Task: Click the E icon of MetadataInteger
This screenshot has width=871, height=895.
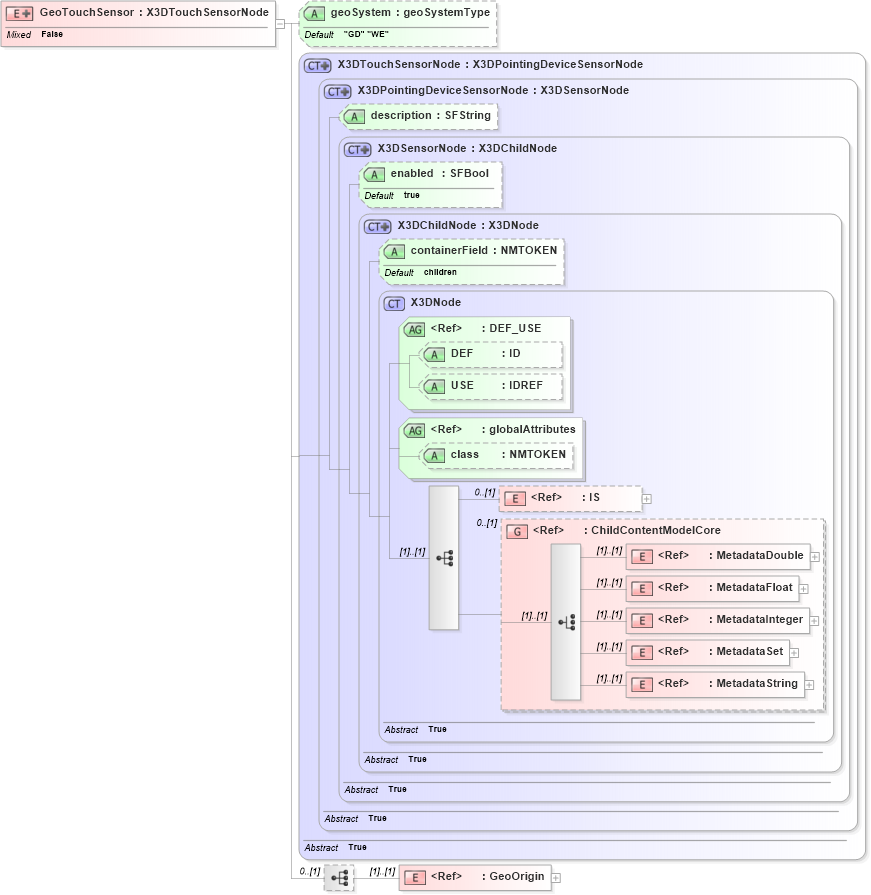Action: point(642,621)
